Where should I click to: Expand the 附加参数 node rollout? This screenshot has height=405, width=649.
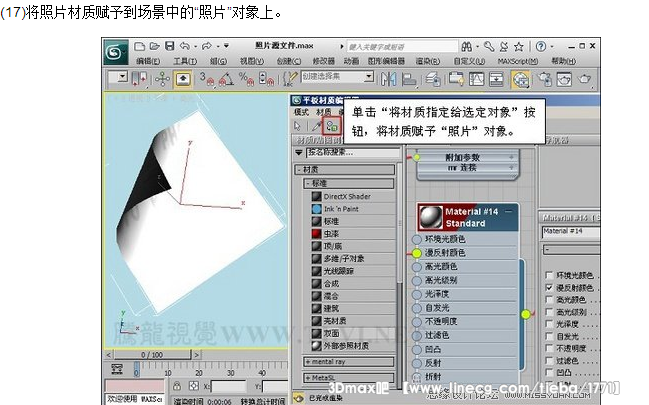[511, 157]
